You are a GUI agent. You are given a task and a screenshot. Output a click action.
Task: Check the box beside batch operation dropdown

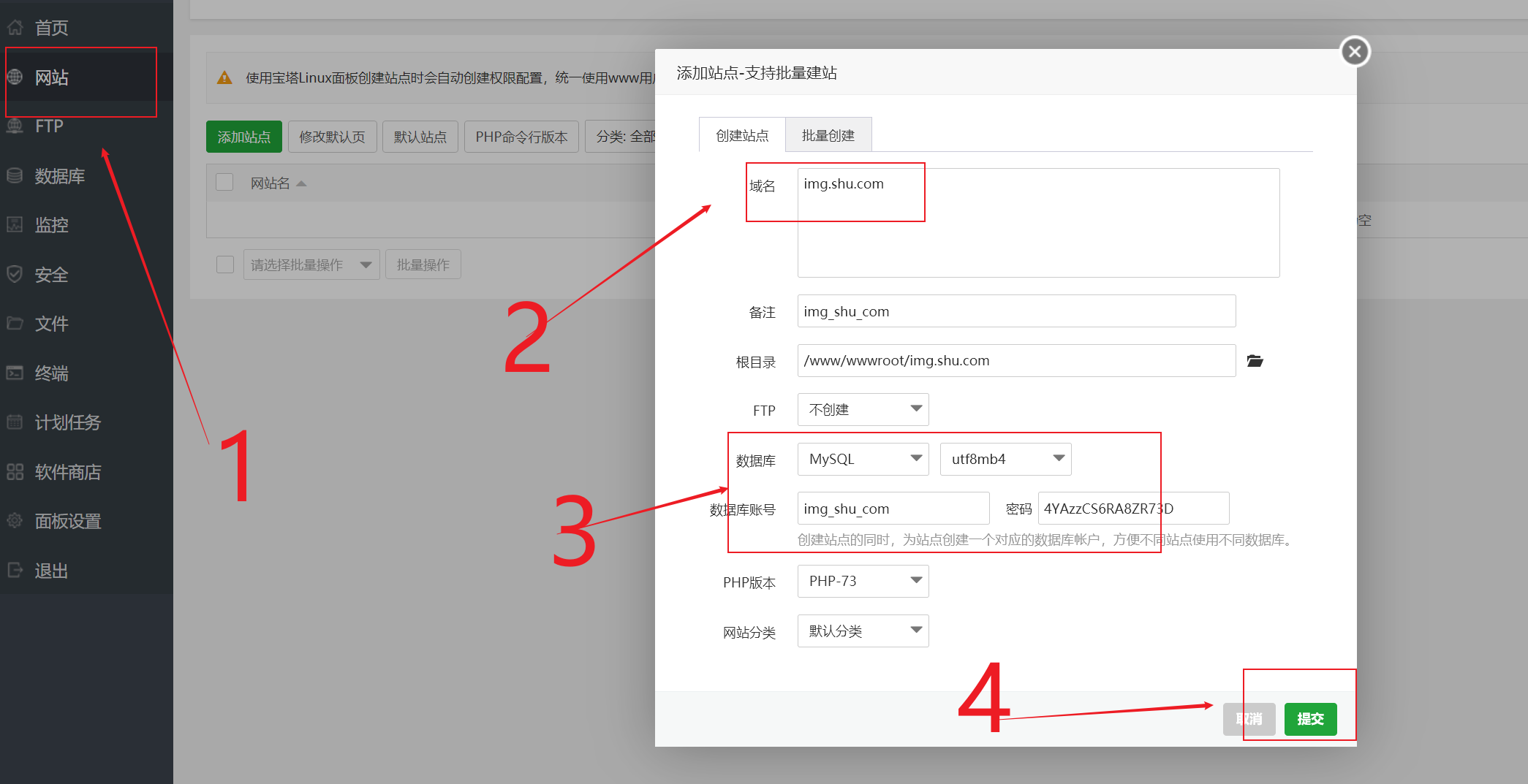(x=225, y=264)
